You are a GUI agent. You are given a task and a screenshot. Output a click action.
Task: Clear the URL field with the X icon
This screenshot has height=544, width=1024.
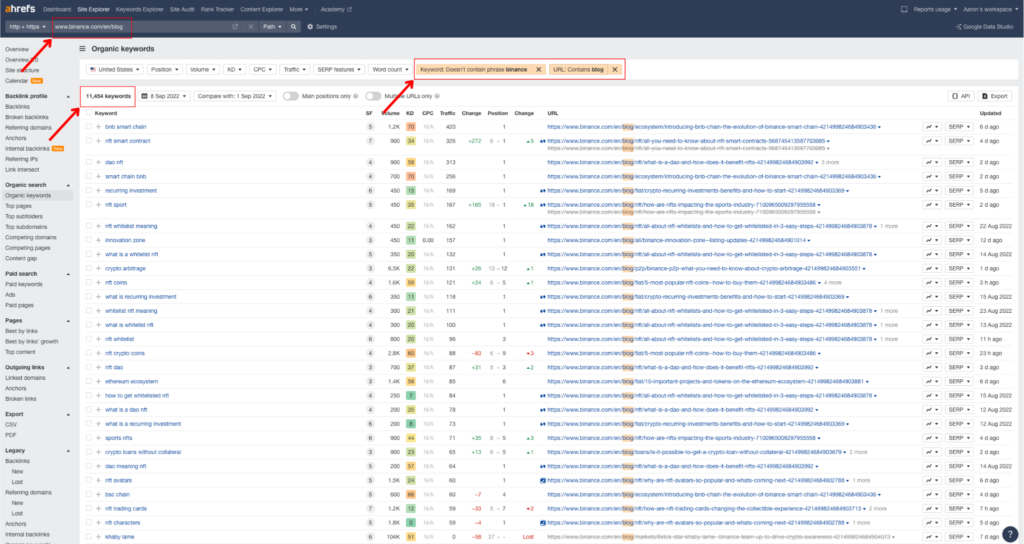point(251,26)
